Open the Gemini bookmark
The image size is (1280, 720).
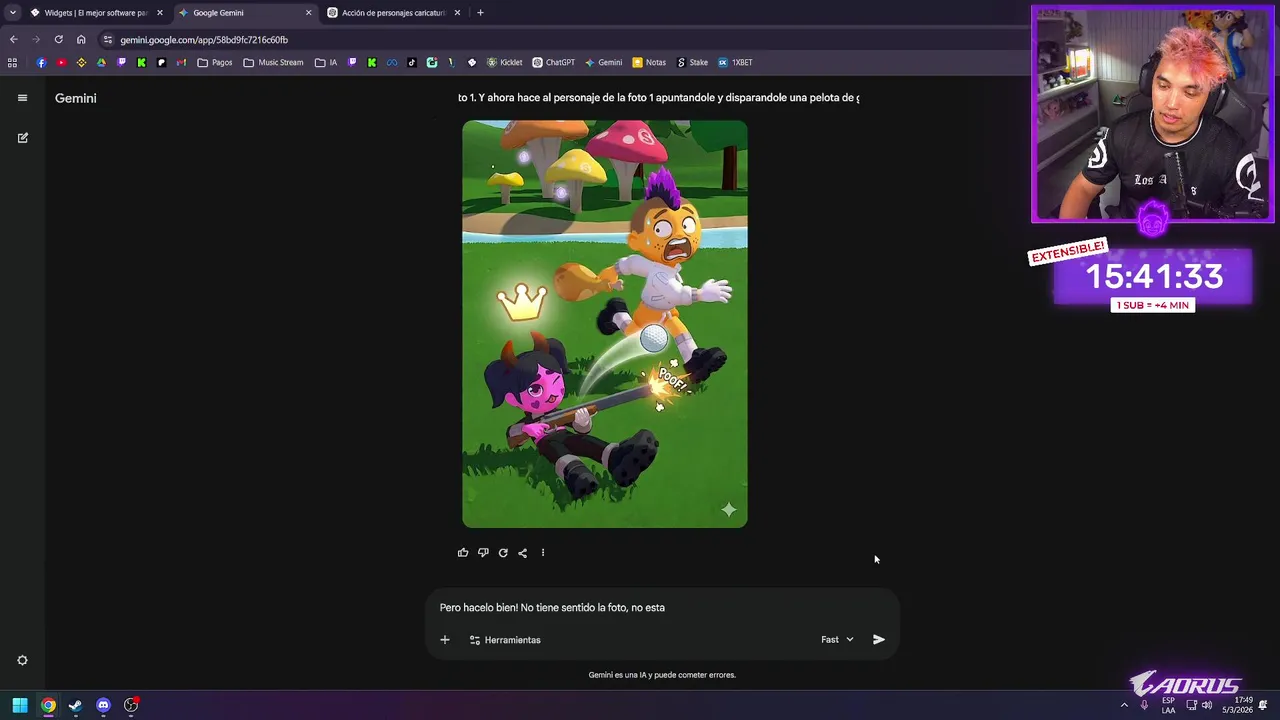coord(604,62)
